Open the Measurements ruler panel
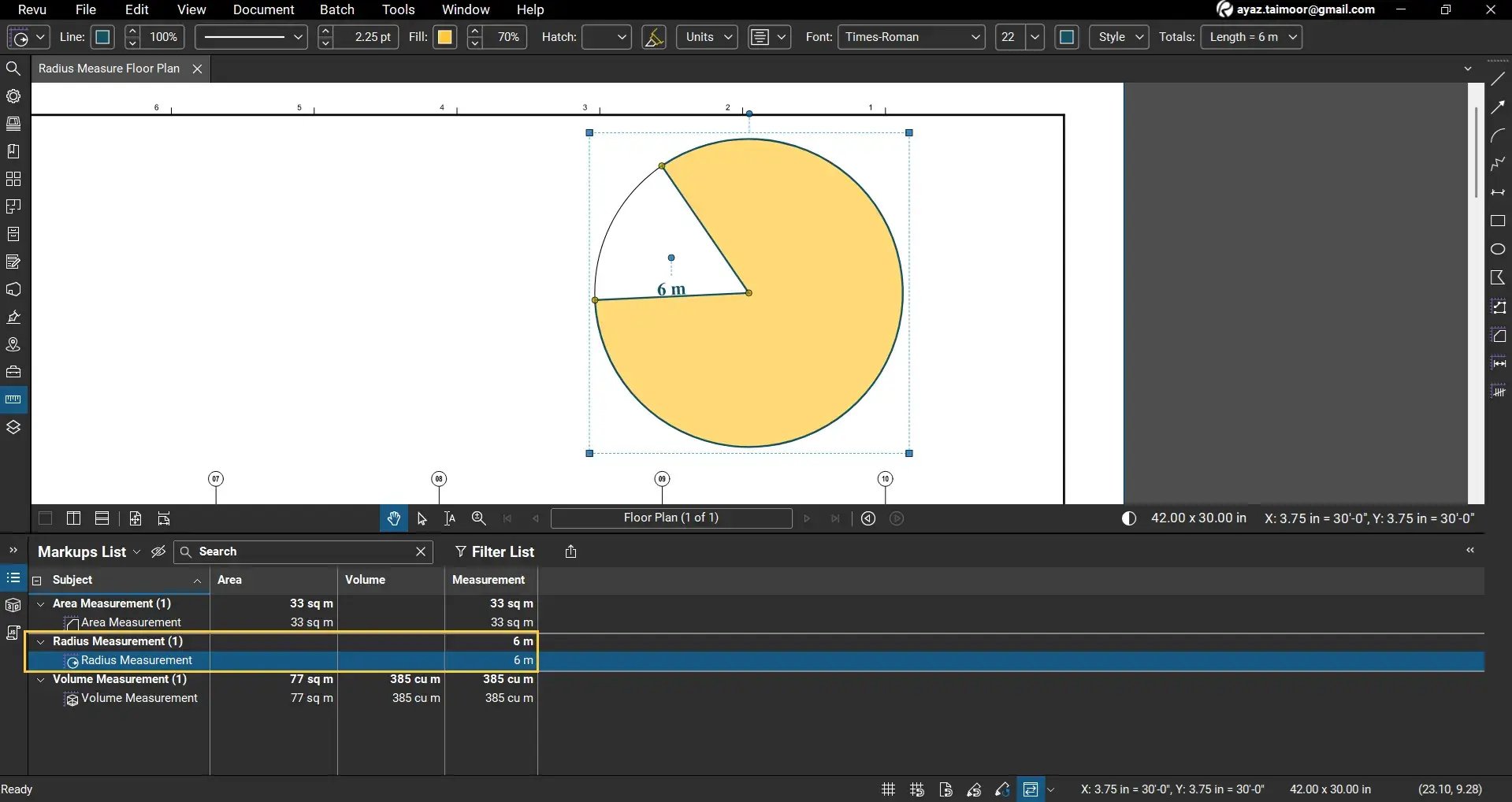1512x802 pixels. 13,399
